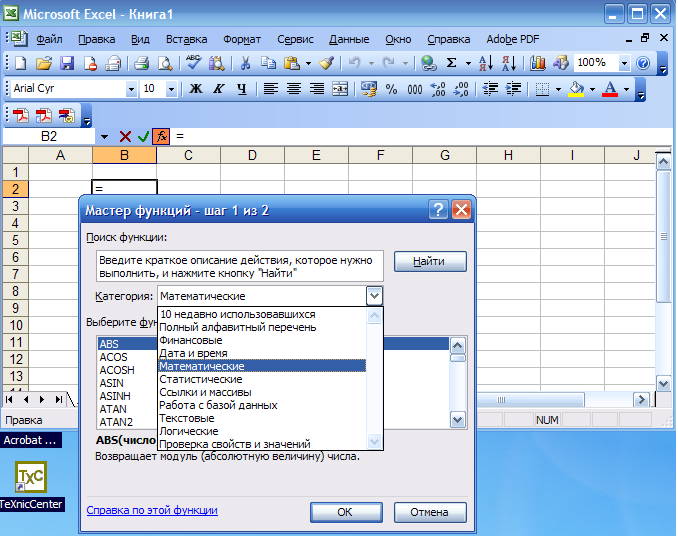678x537 pixels.
Task: Open the fill color dropdown arrow
Action: 592,89
